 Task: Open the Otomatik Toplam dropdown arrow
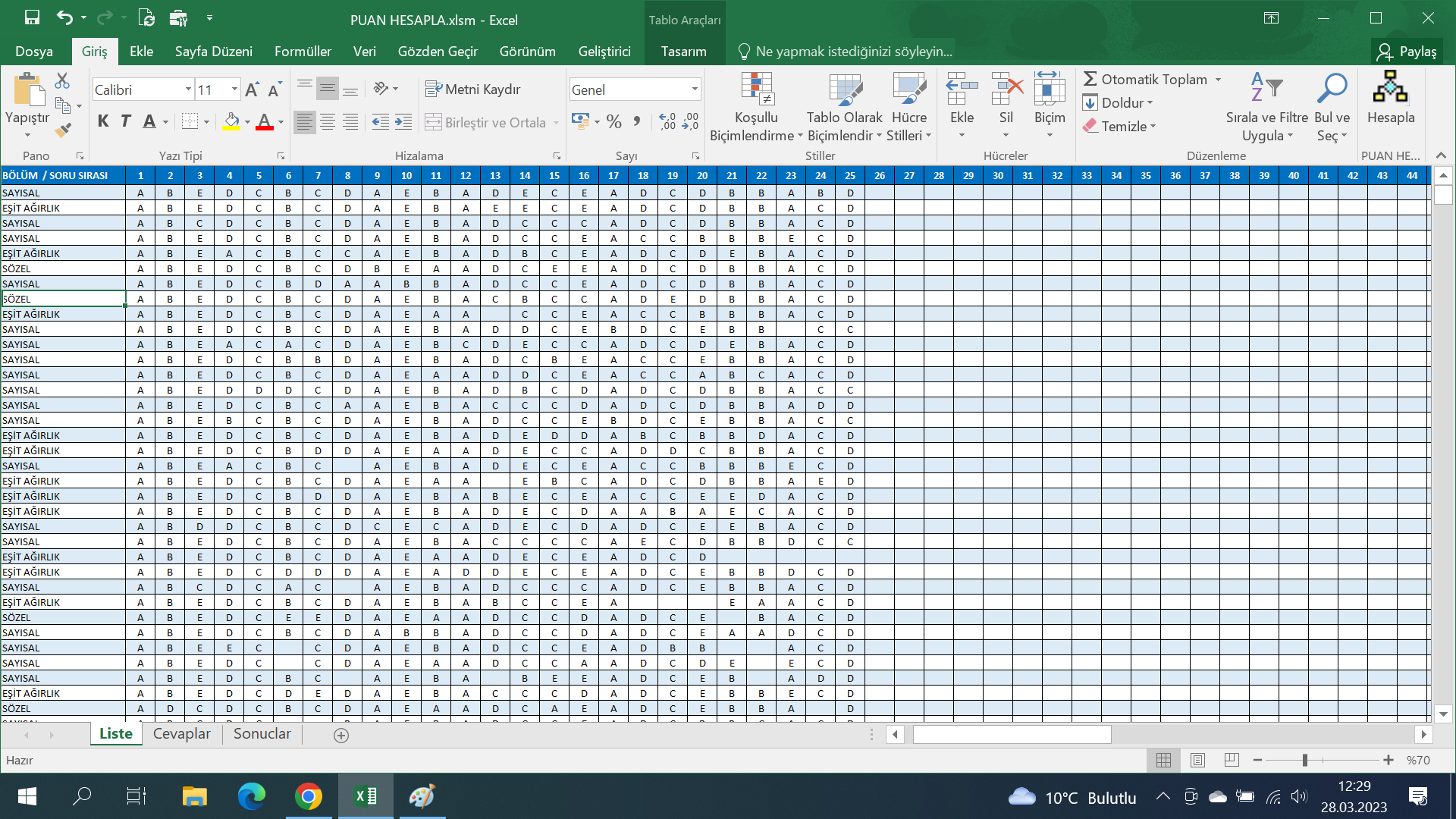pyautogui.click(x=1219, y=80)
